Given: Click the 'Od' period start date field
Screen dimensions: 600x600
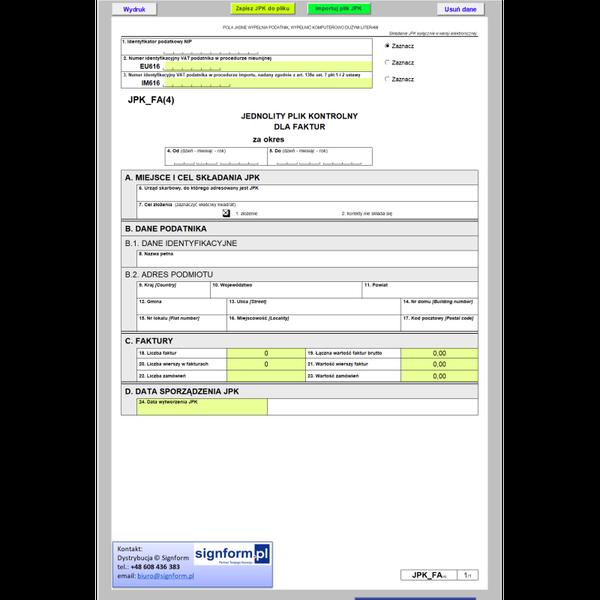Looking at the screenshot, I should (216, 157).
